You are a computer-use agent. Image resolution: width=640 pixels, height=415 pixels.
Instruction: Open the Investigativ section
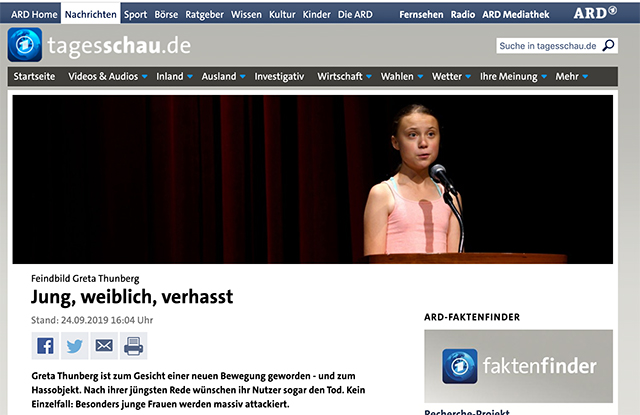point(279,76)
